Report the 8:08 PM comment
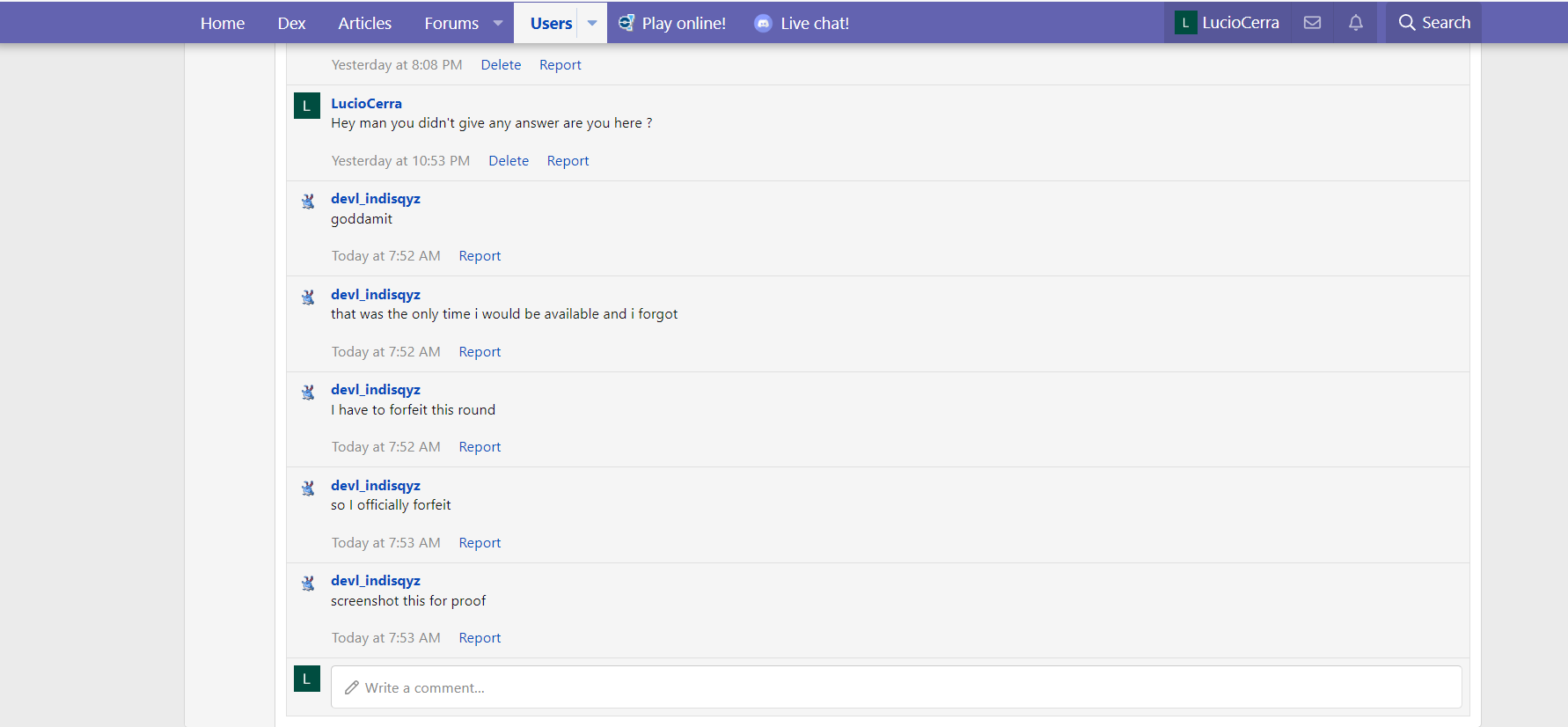This screenshot has width=1568, height=727. click(561, 65)
